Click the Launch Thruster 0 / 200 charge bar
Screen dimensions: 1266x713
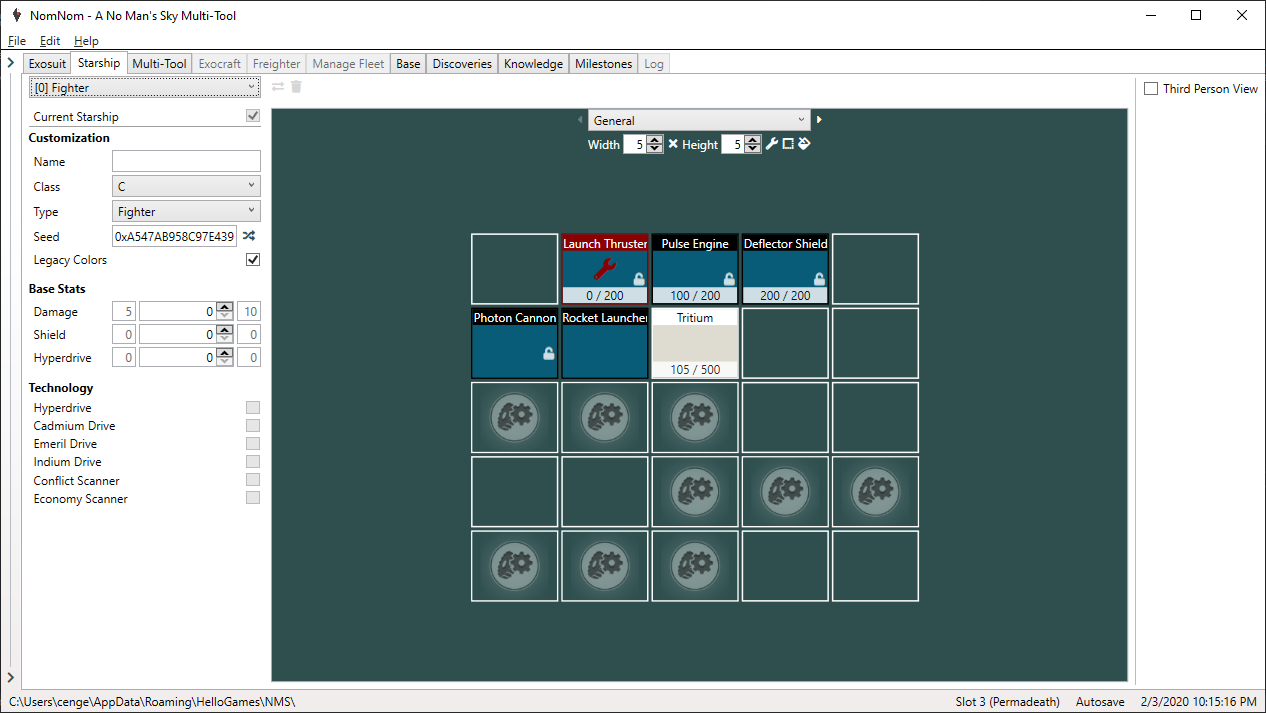pyautogui.click(x=605, y=295)
